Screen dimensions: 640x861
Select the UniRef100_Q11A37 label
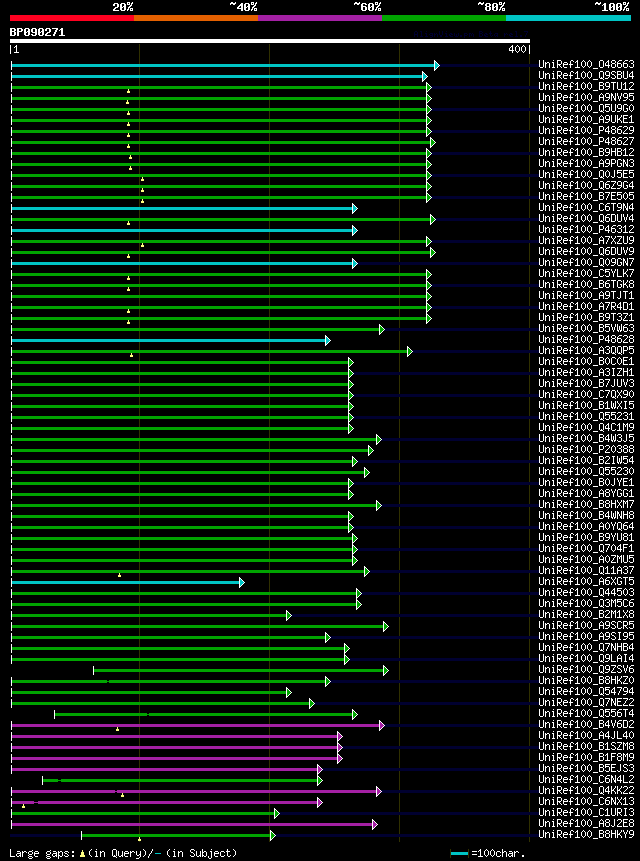tap(586, 570)
